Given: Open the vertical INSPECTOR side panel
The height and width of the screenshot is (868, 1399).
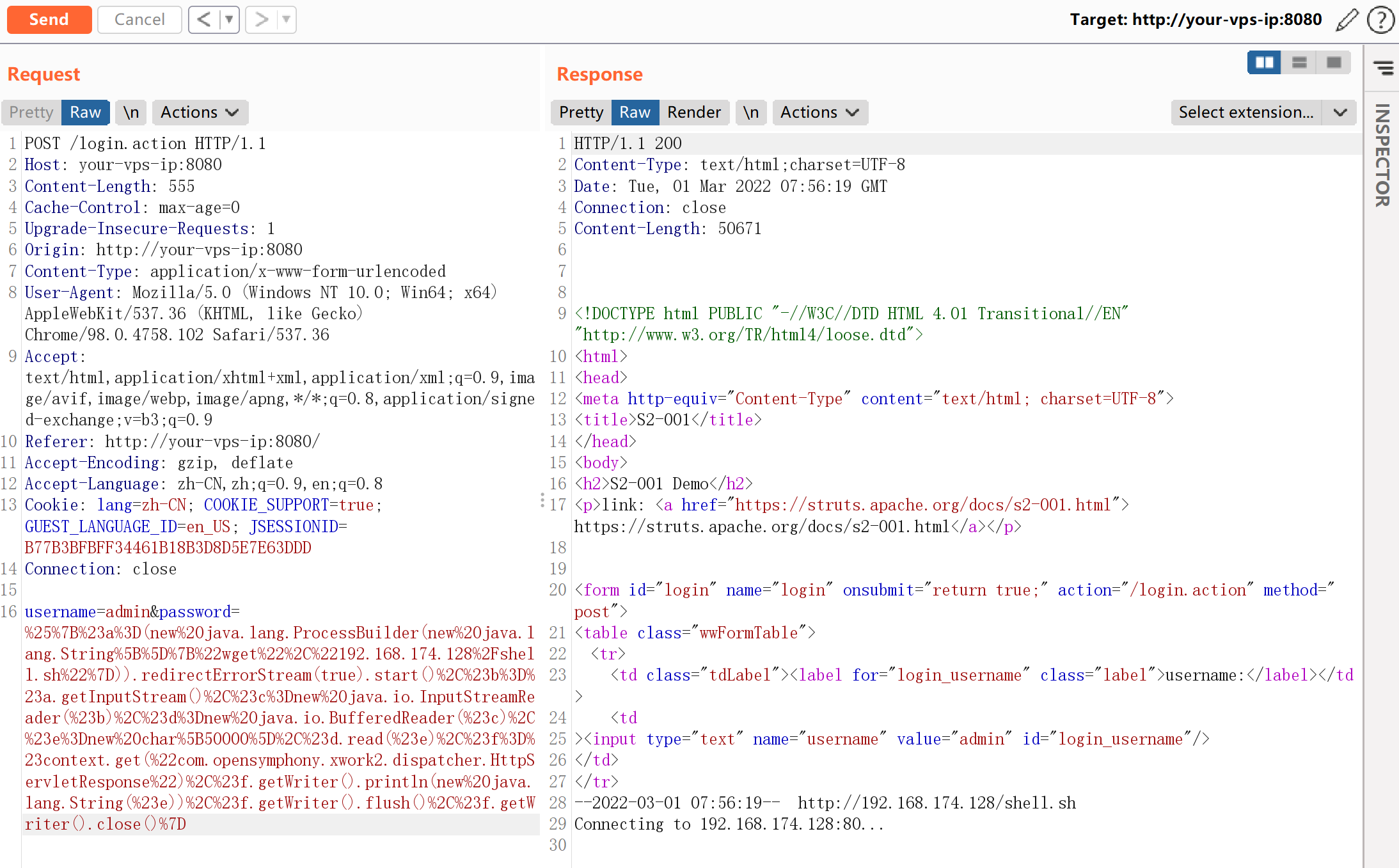Looking at the screenshot, I should (x=1382, y=155).
